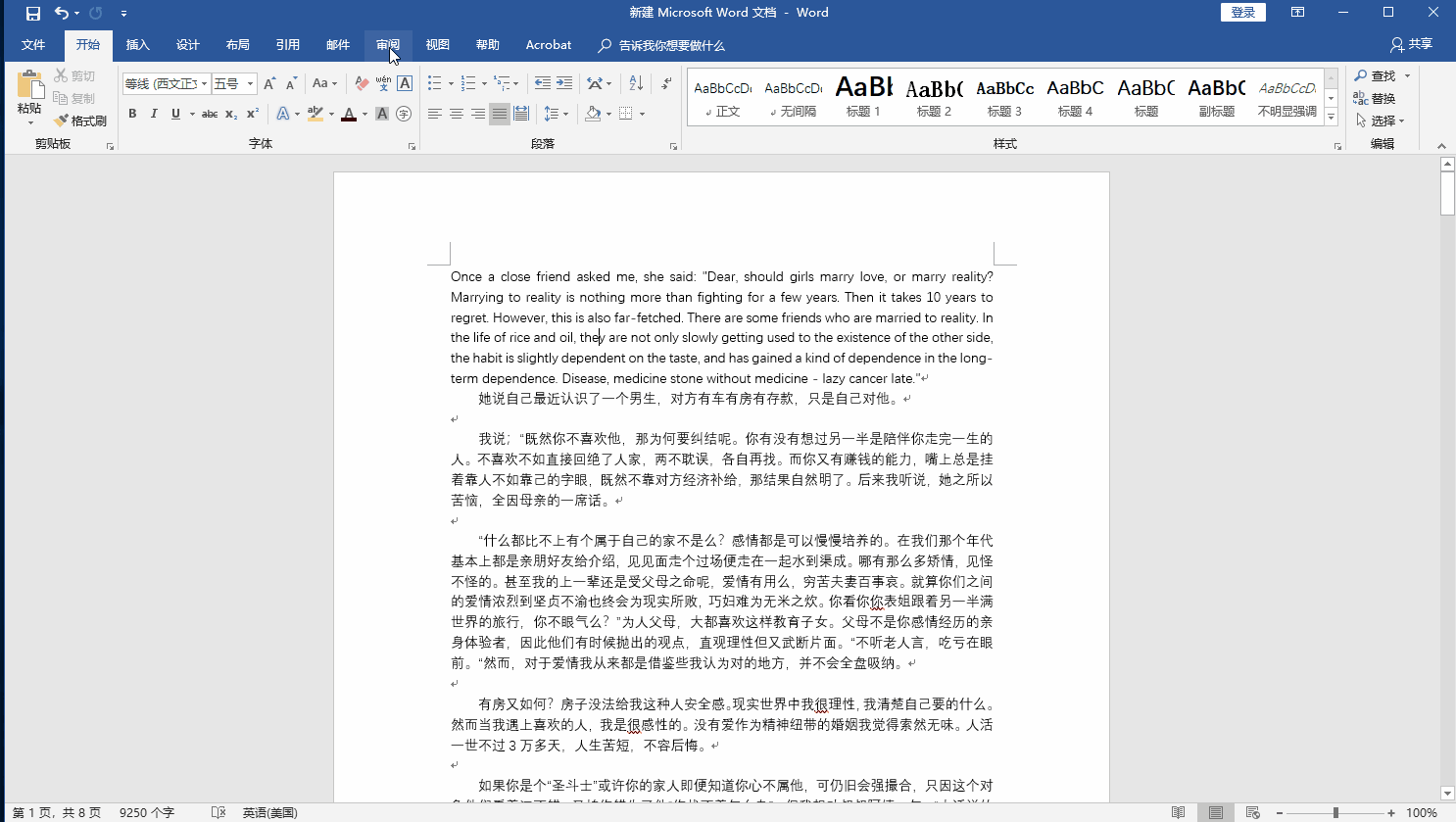This screenshot has width=1456, height=822.
Task: Click the Save icon in the title bar
Action: (33, 13)
